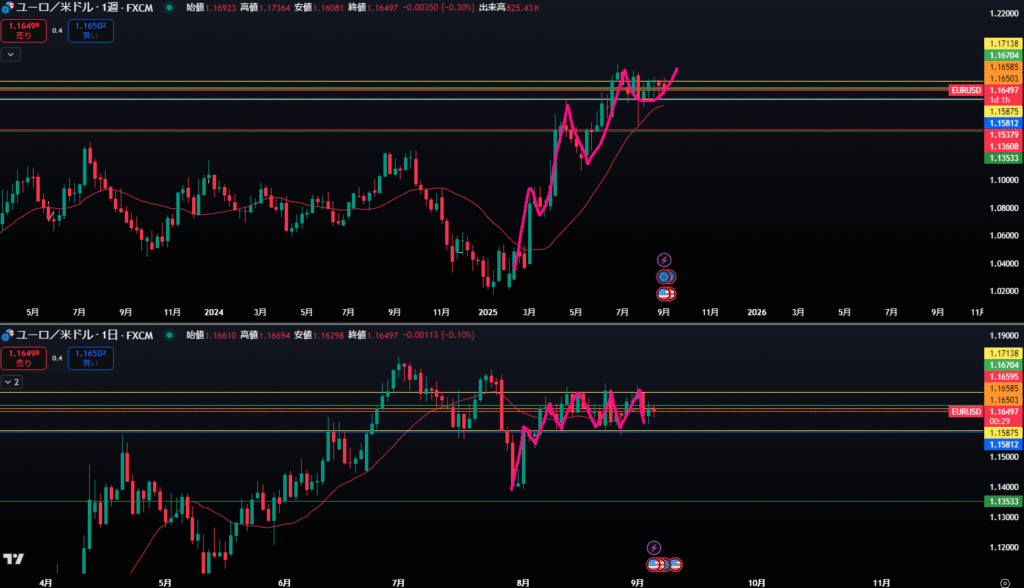
Task: Click the 10月 label on the daily time axis
Action: pos(756,583)
